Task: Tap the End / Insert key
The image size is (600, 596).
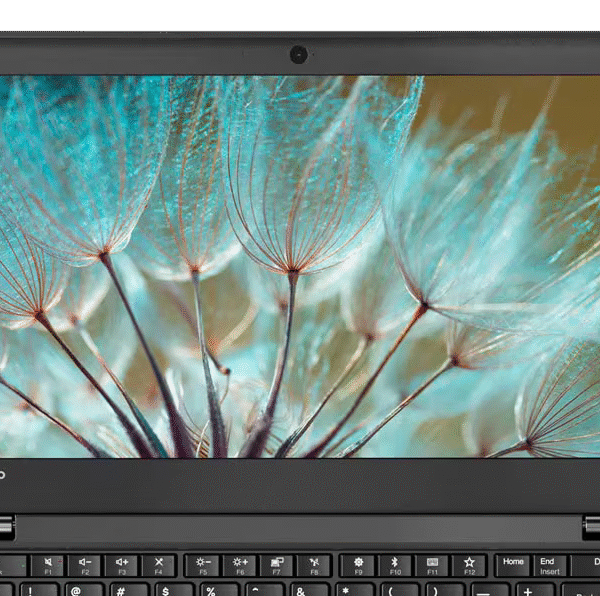Action: pos(550,566)
